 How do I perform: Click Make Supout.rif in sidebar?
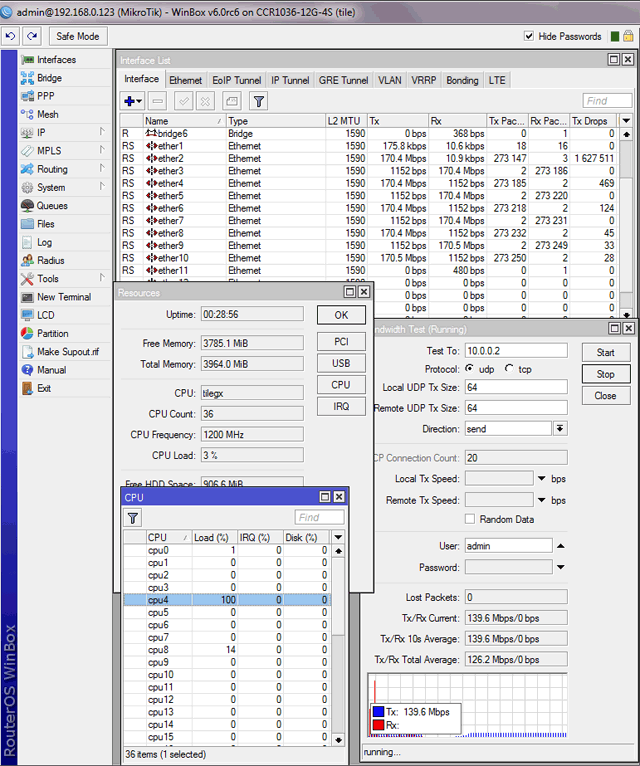pos(67,352)
